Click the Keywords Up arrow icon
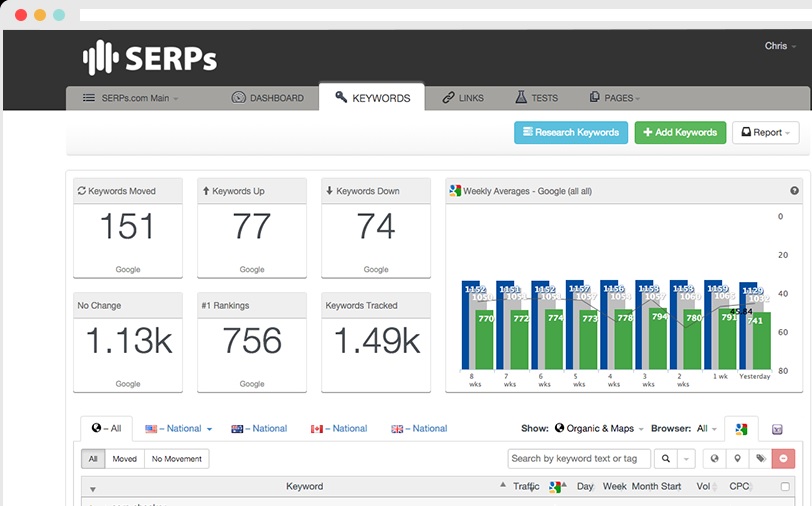The image size is (812, 506). (x=206, y=191)
